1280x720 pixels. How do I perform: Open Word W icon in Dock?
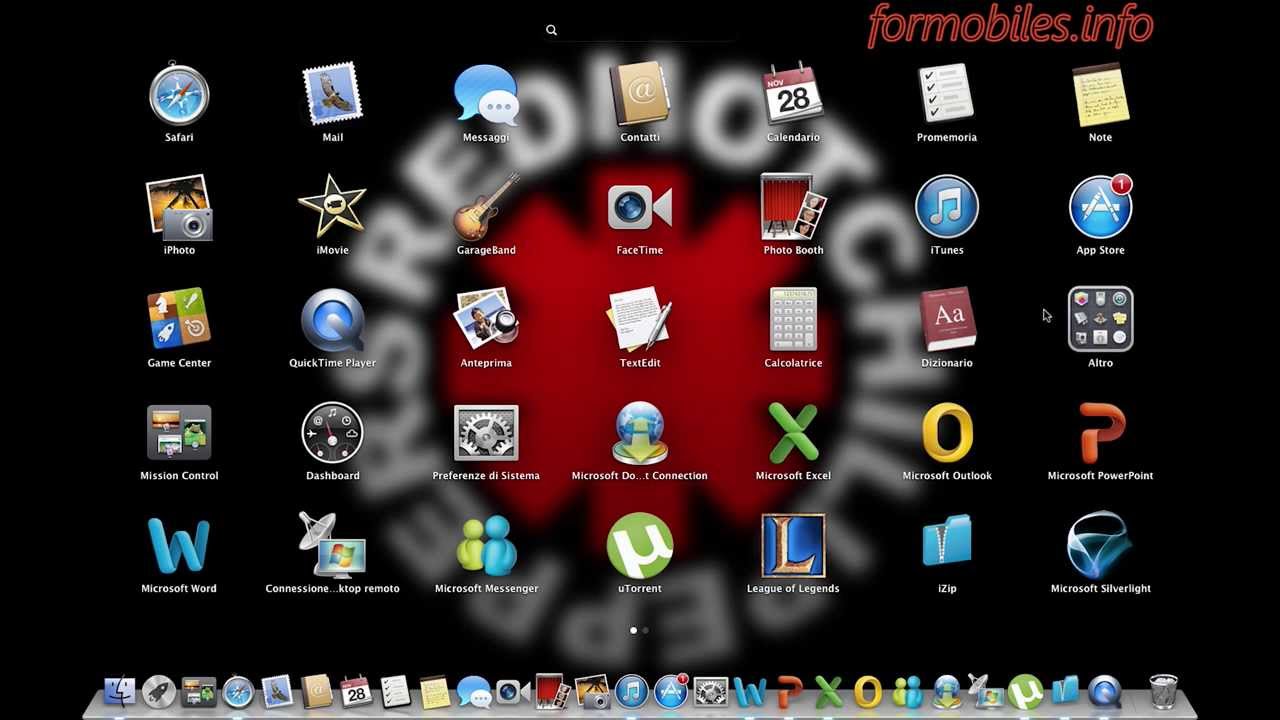750,692
